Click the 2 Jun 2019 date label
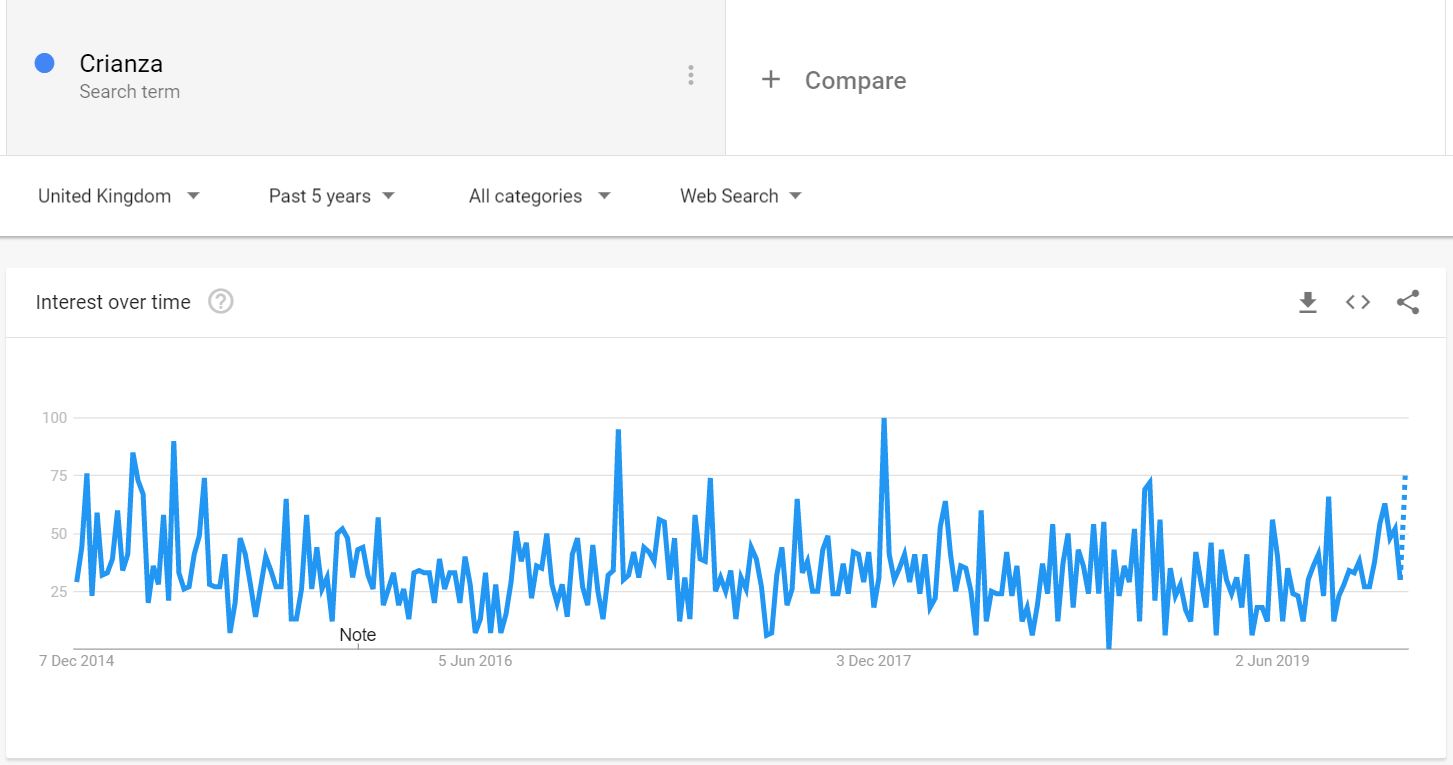The height and width of the screenshot is (765, 1453). [1272, 661]
